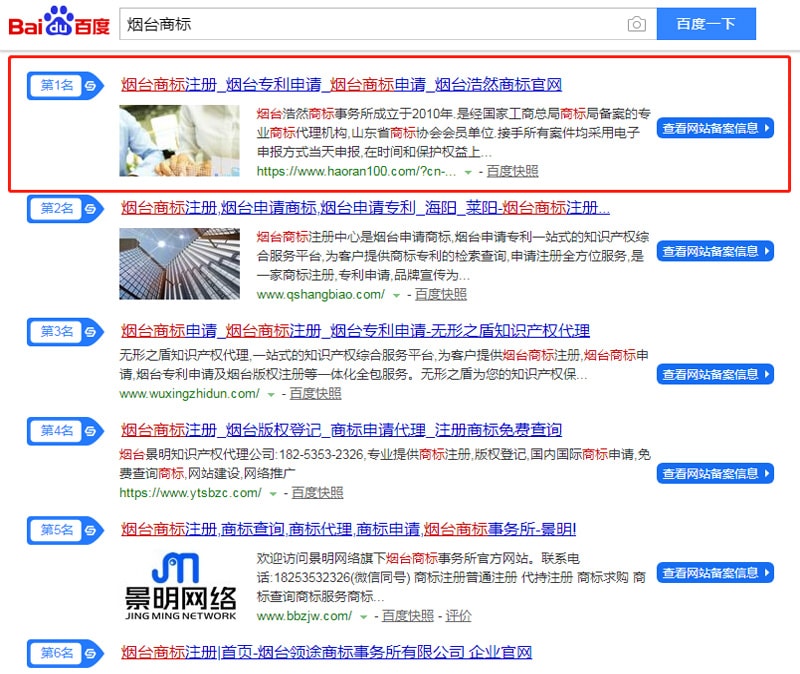The width and height of the screenshot is (800, 674).
Task: Click the 第3名 rank badge icon
Action: (x=65, y=332)
